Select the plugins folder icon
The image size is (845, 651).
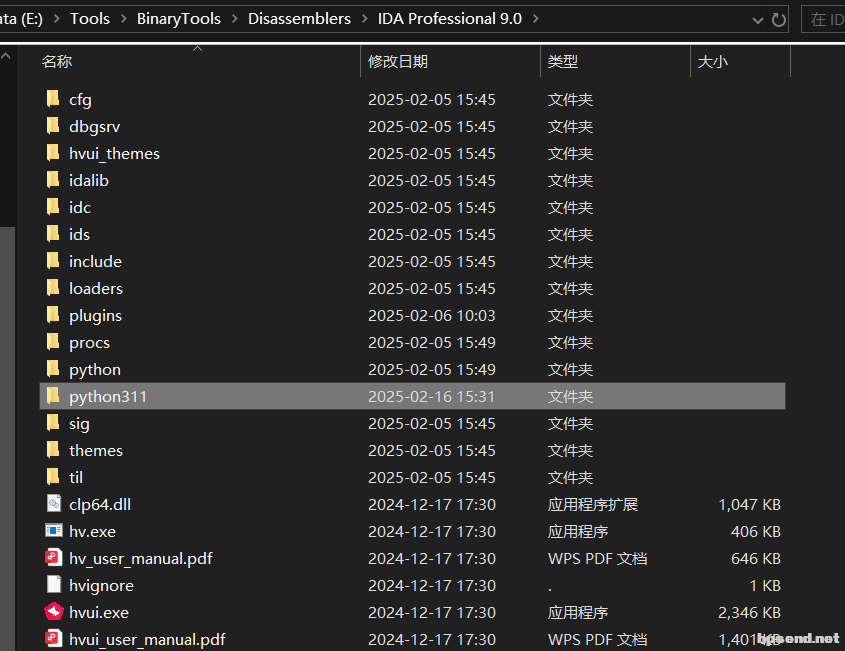53,315
